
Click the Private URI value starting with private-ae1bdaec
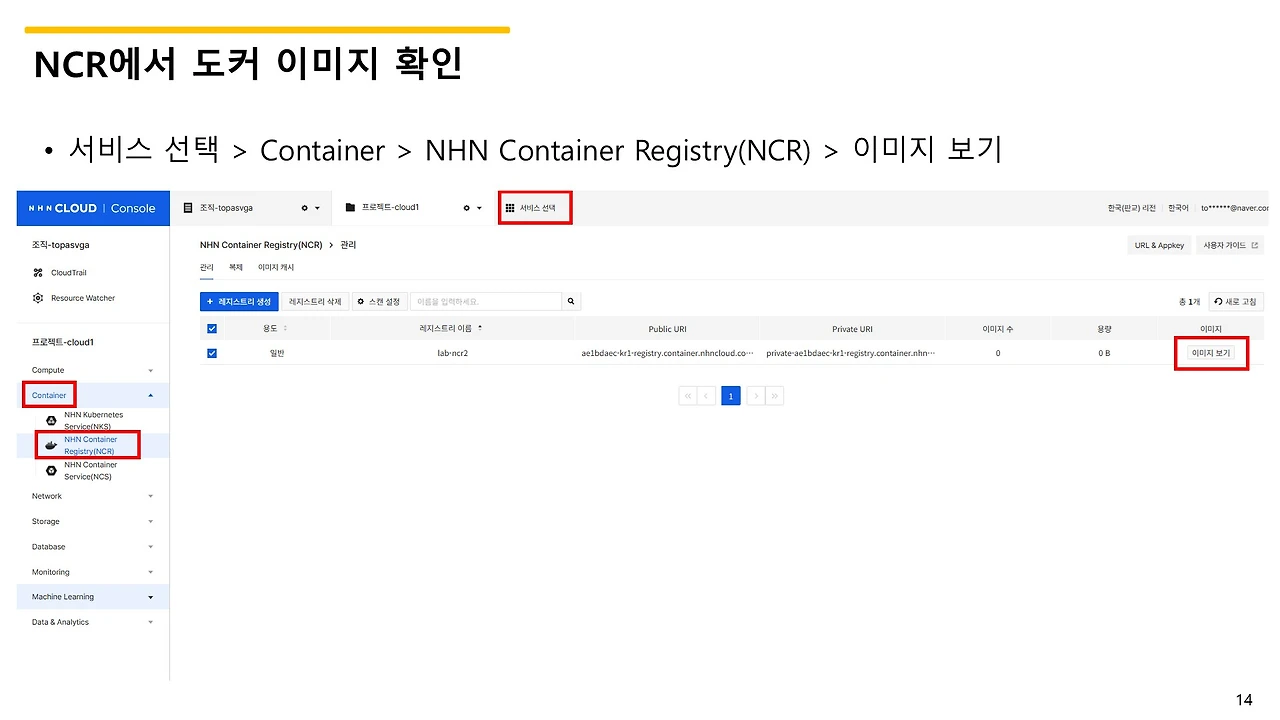coord(851,353)
